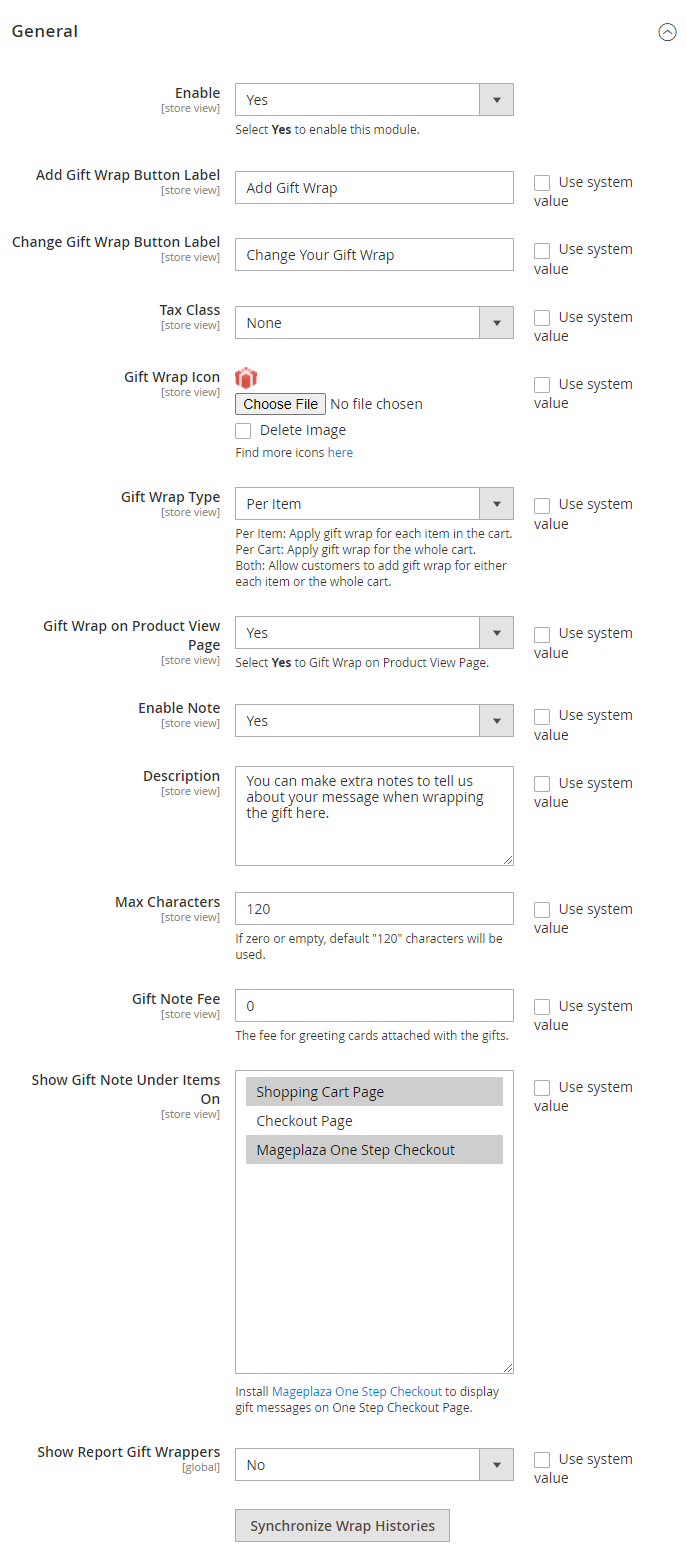The image size is (687, 1561).
Task: Click the gift wrap icon image
Action: [x=246, y=378]
